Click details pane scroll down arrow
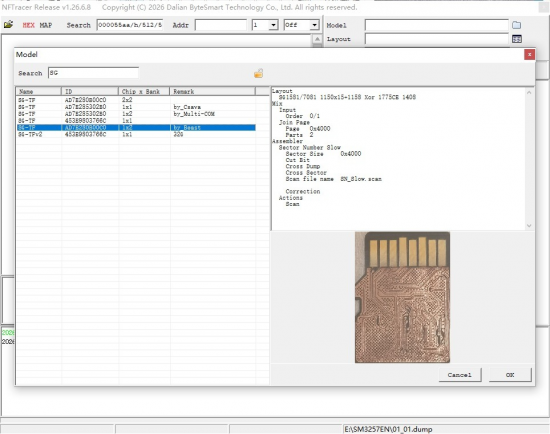The height and width of the screenshot is (434, 550). point(529,226)
